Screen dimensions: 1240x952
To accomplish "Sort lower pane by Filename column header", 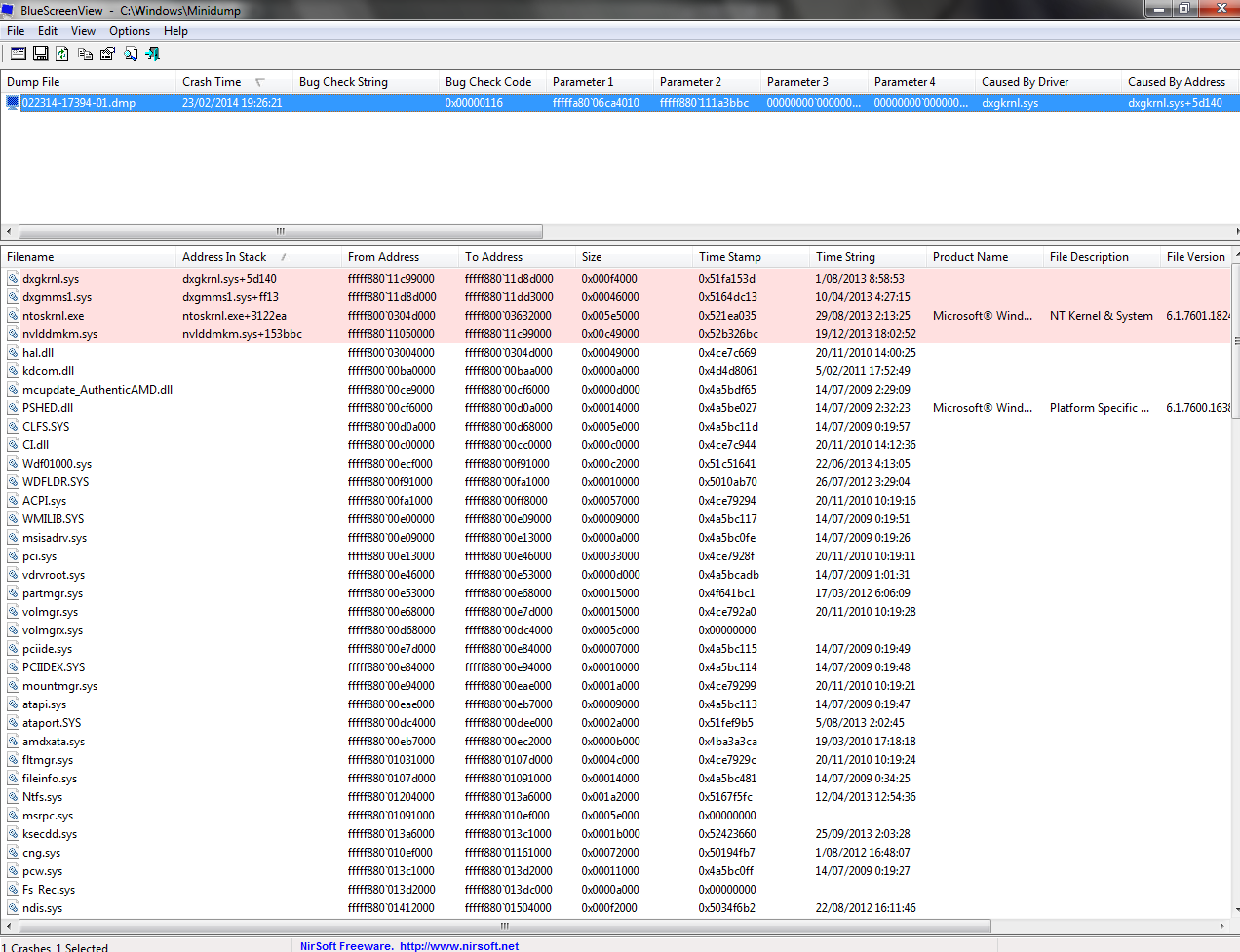I will [30, 257].
